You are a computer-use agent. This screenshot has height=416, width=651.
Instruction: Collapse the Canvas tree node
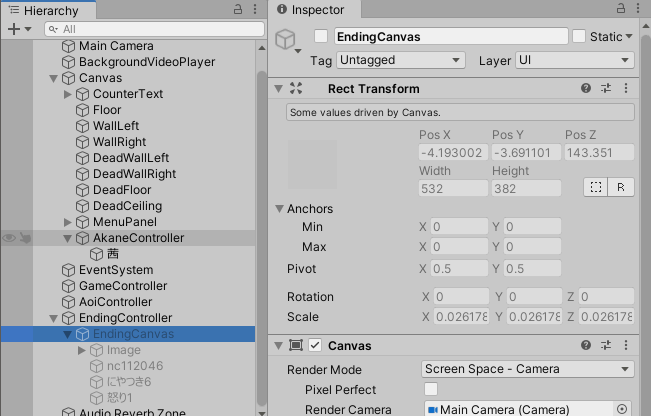[x=53, y=78]
